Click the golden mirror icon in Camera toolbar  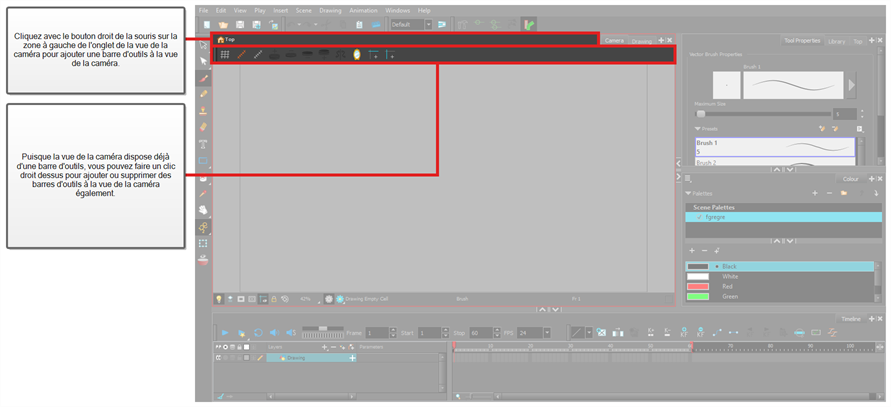[356, 55]
